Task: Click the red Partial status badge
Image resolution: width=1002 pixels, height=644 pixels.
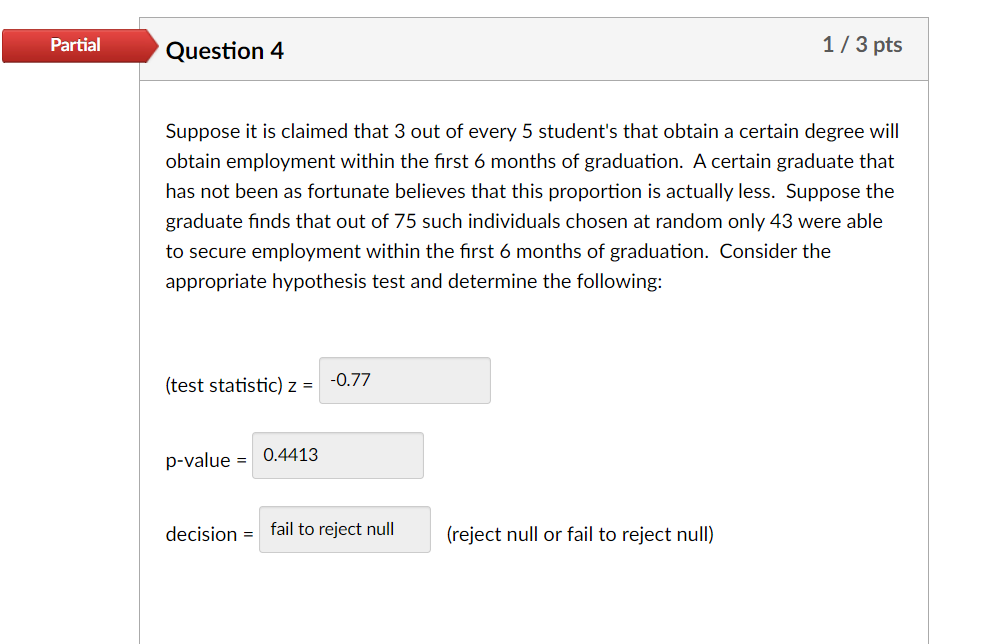Action: point(76,45)
